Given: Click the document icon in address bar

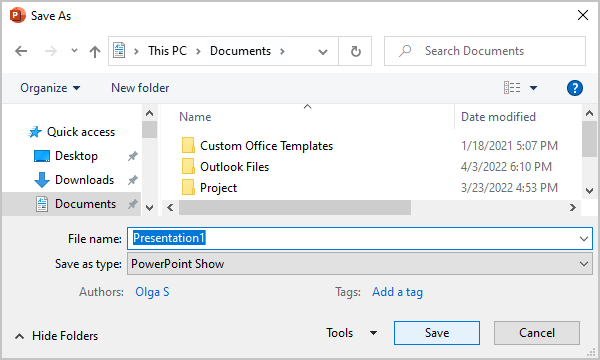Looking at the screenshot, I should [119, 51].
